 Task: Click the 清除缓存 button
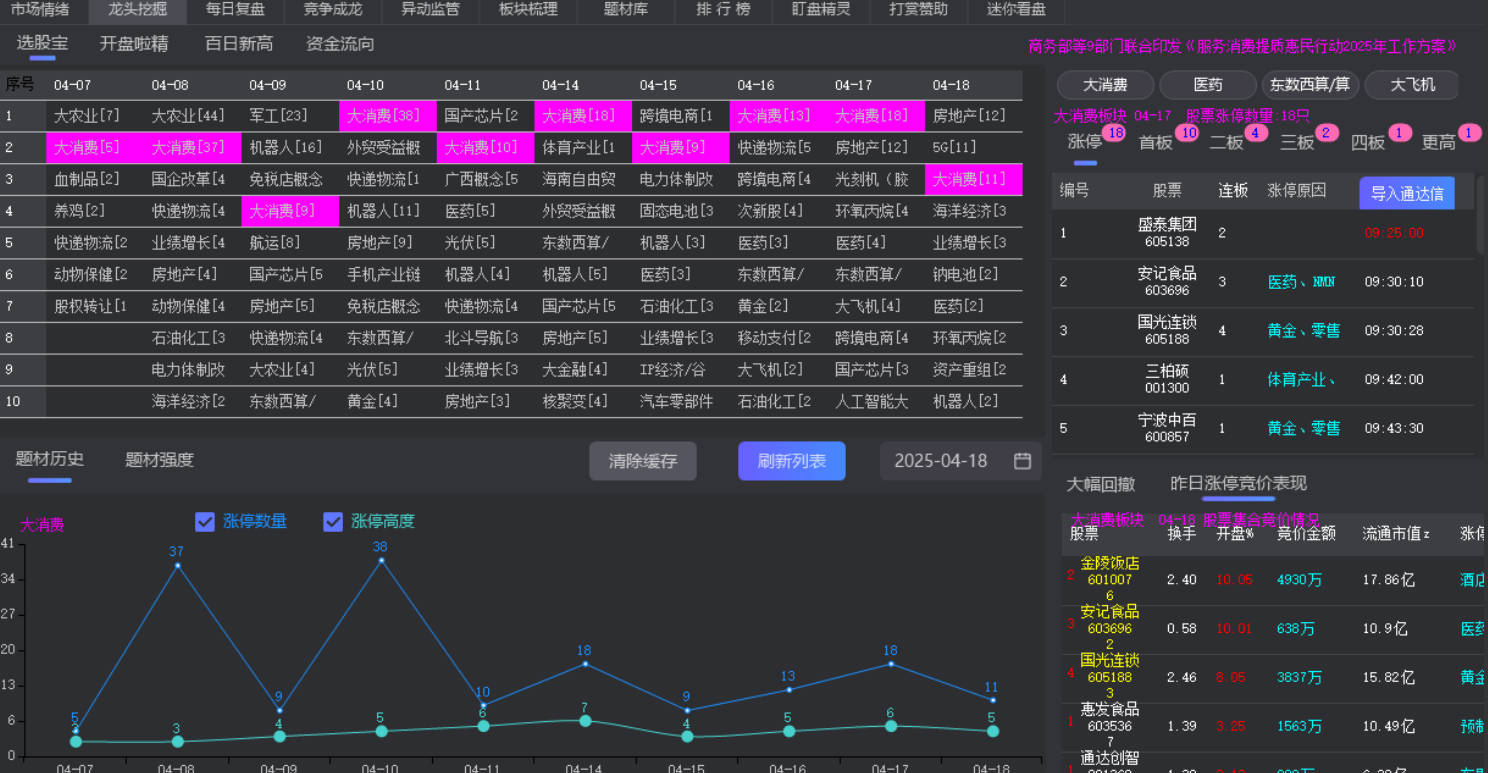643,461
